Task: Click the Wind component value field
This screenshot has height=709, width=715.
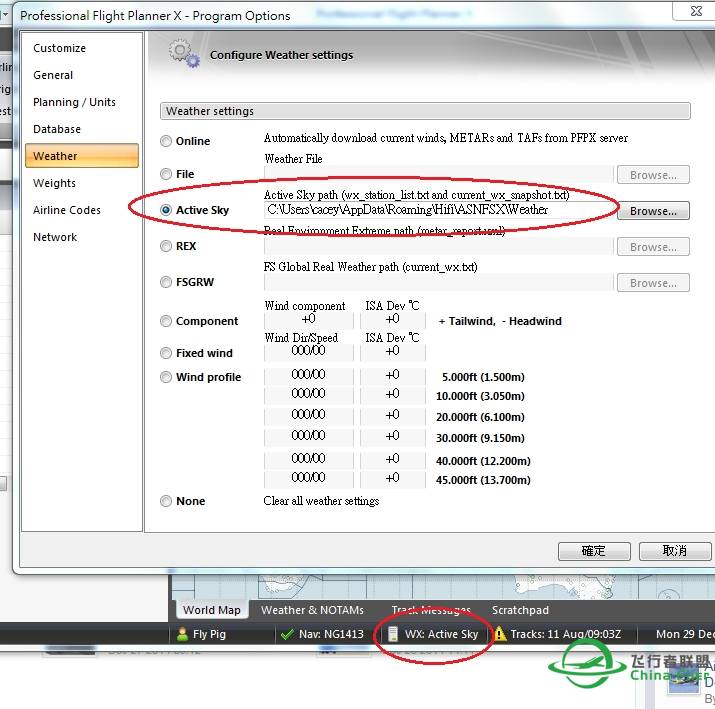Action: (x=309, y=320)
